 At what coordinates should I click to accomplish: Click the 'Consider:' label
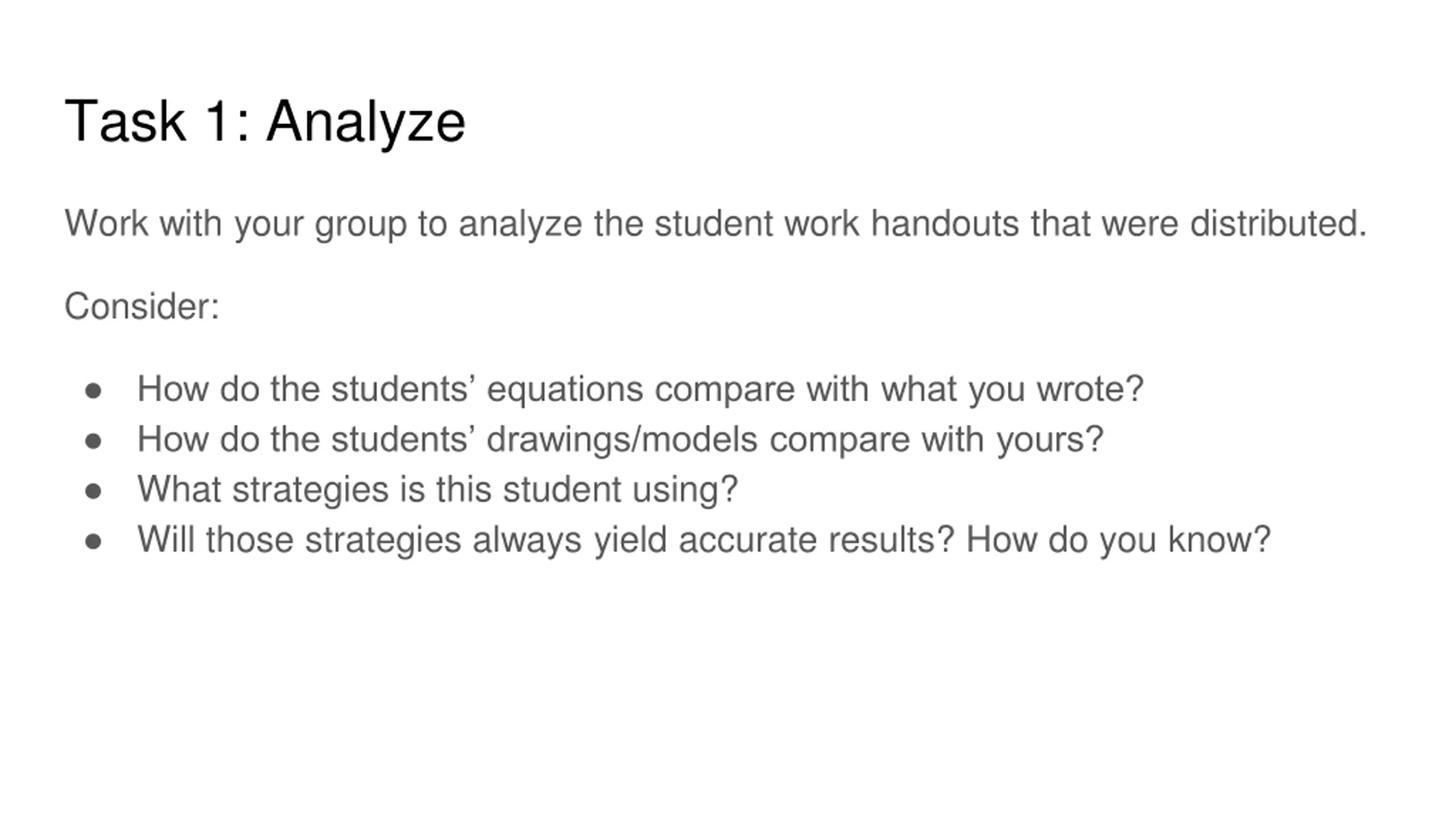click(x=142, y=307)
